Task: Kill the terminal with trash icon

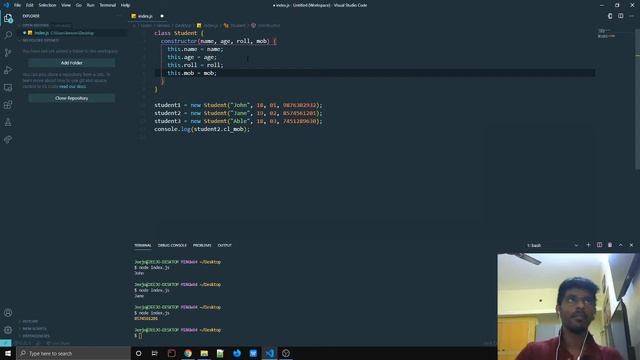Action: point(610,245)
